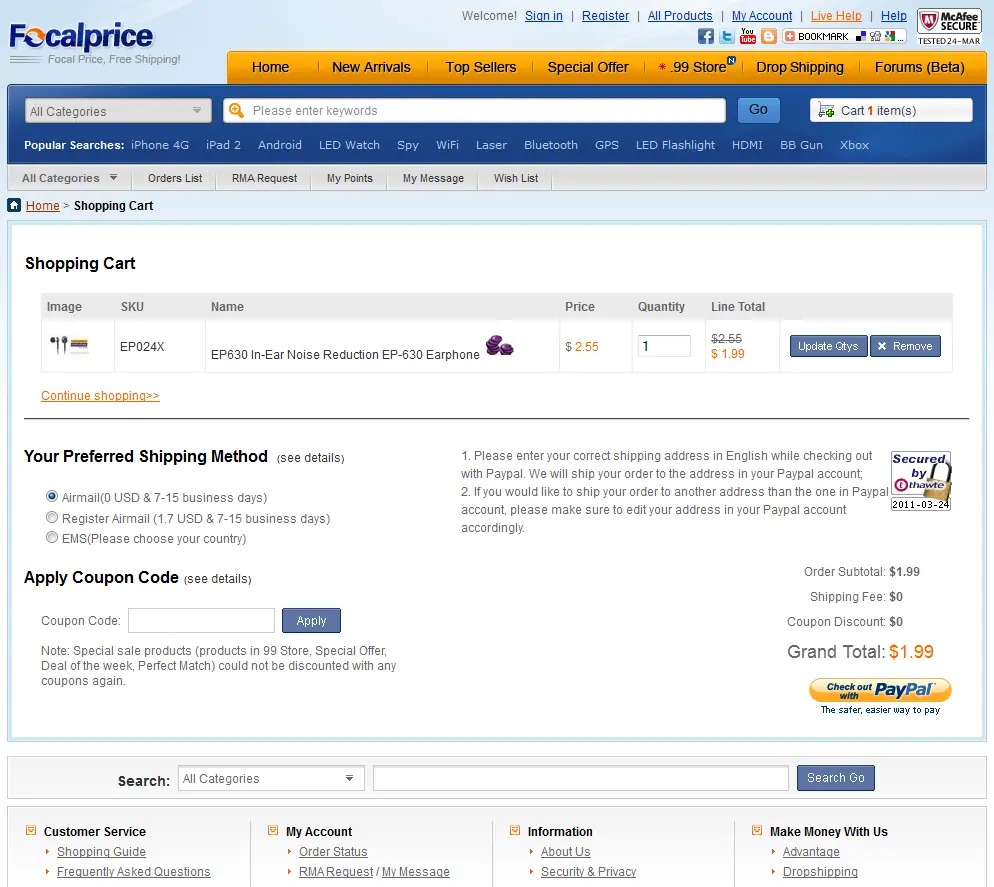Open the All Products link

pyautogui.click(x=680, y=16)
